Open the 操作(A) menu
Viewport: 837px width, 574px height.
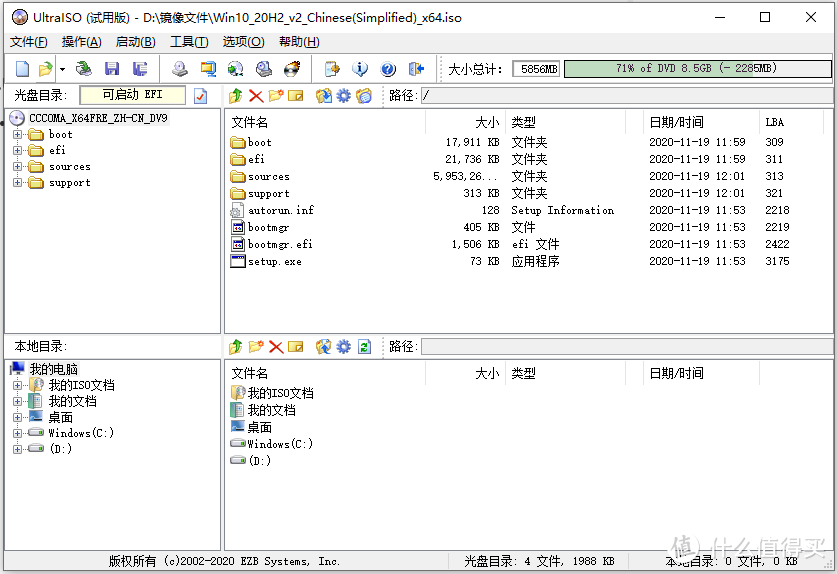point(82,42)
